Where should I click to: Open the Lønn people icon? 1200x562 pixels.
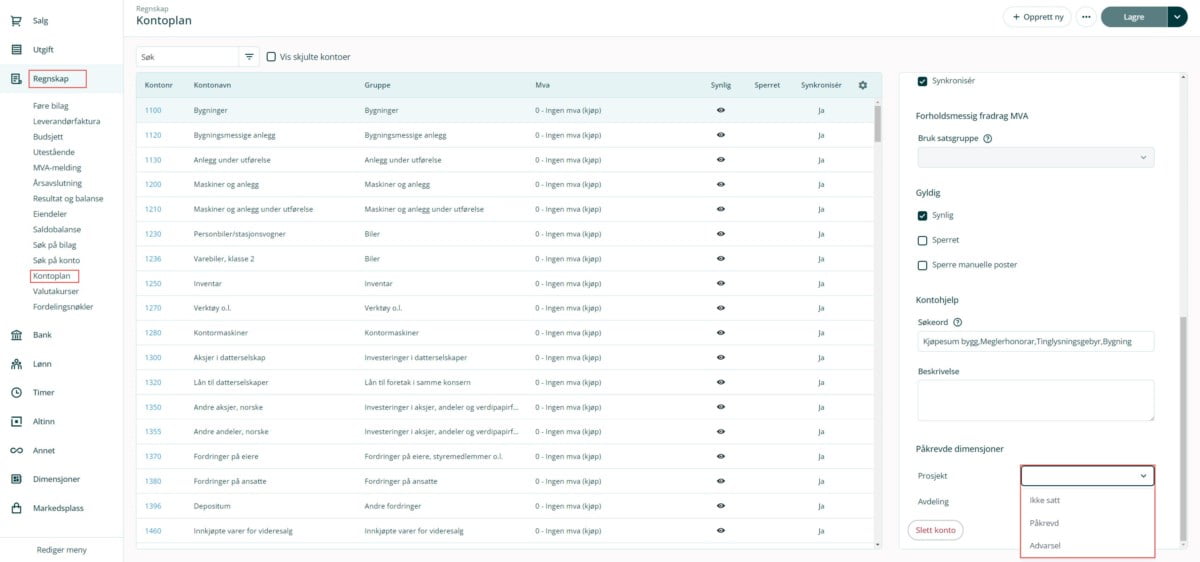17,364
